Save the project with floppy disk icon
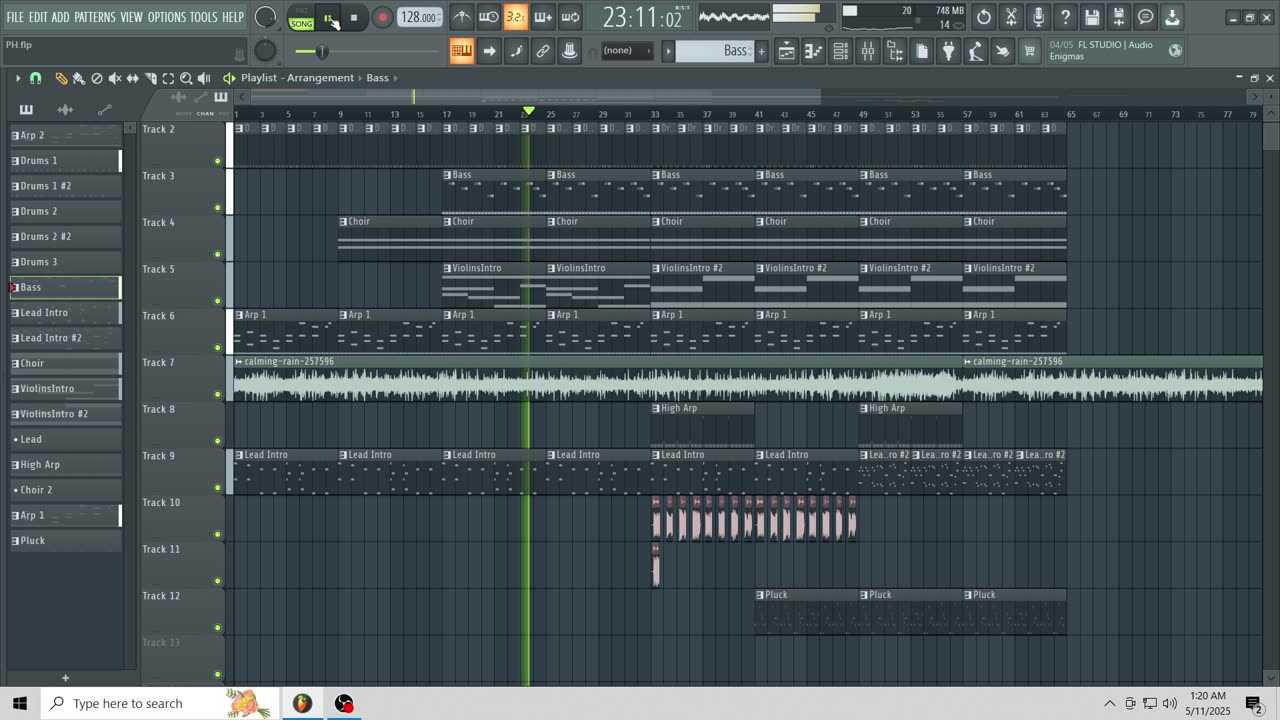This screenshot has width=1280, height=720. pos(1092,17)
